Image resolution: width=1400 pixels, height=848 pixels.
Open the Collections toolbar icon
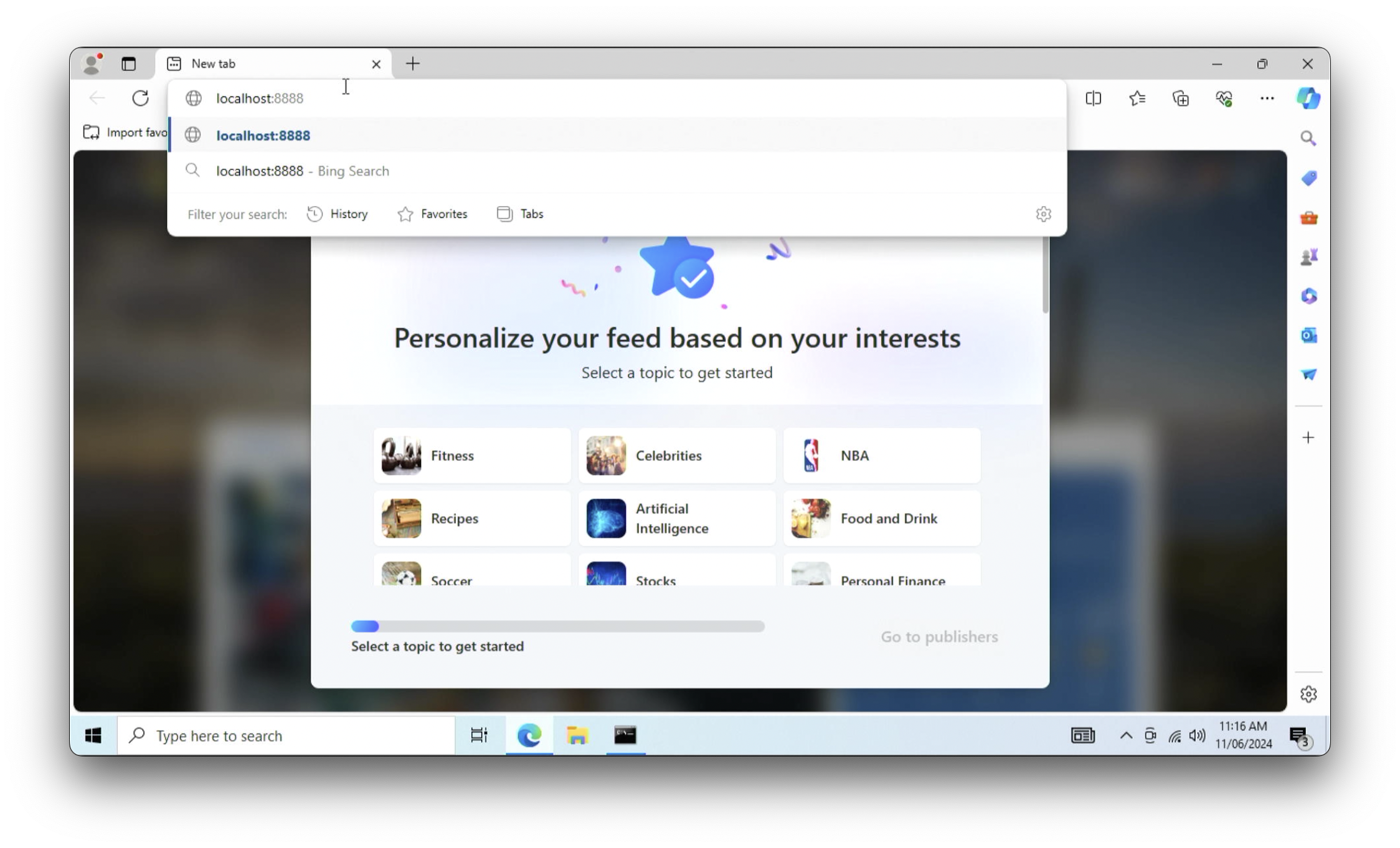tap(1180, 98)
